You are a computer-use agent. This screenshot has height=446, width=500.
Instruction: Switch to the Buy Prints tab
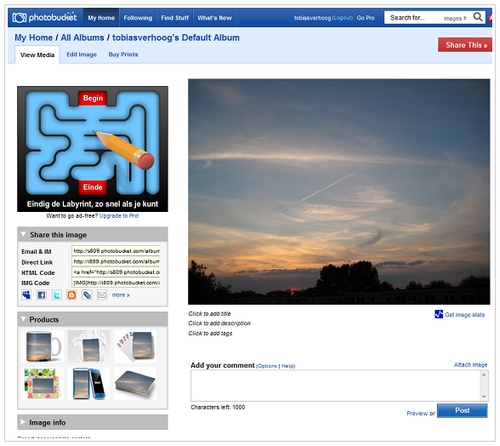pos(123,54)
